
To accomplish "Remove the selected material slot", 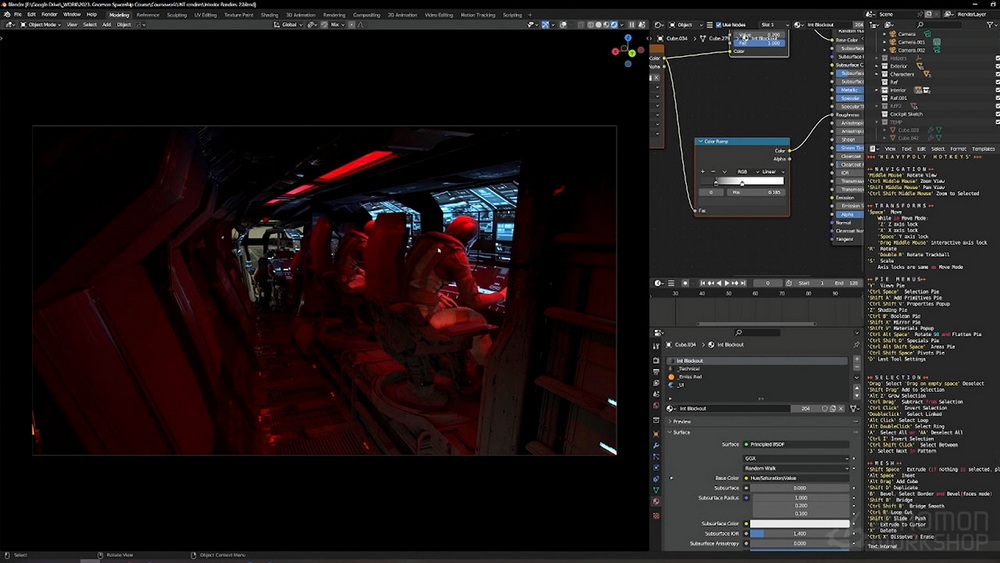I will pyautogui.click(x=857, y=367).
